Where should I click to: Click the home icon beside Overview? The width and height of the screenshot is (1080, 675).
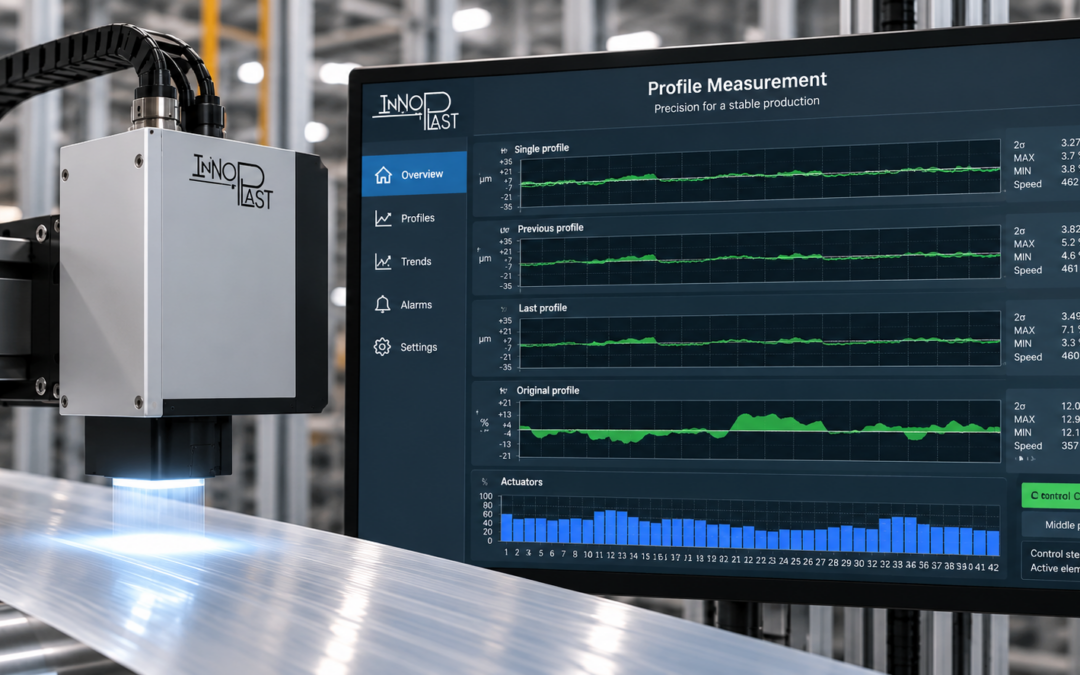click(x=383, y=175)
